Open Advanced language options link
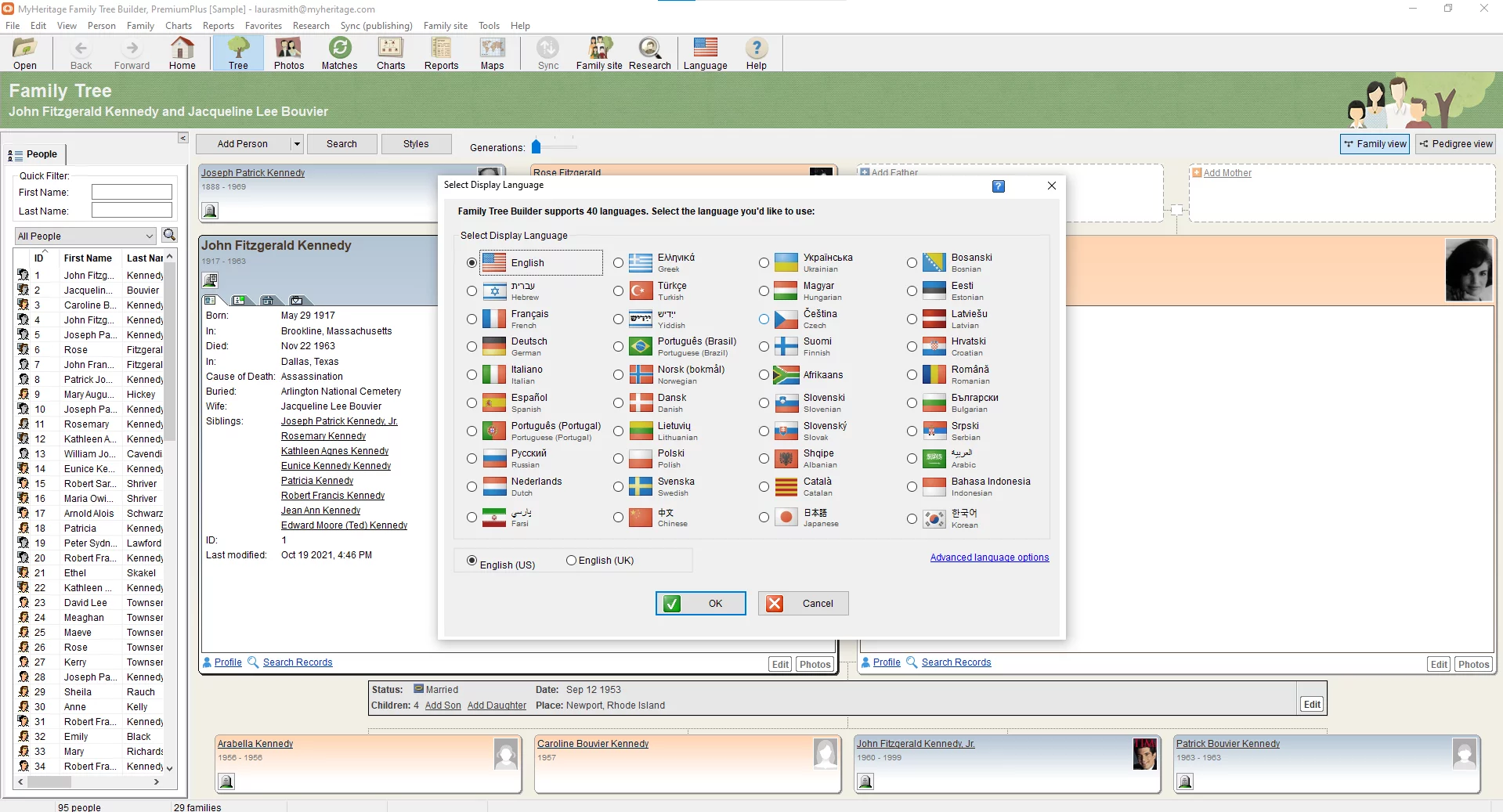This screenshot has width=1503, height=812. point(989,558)
